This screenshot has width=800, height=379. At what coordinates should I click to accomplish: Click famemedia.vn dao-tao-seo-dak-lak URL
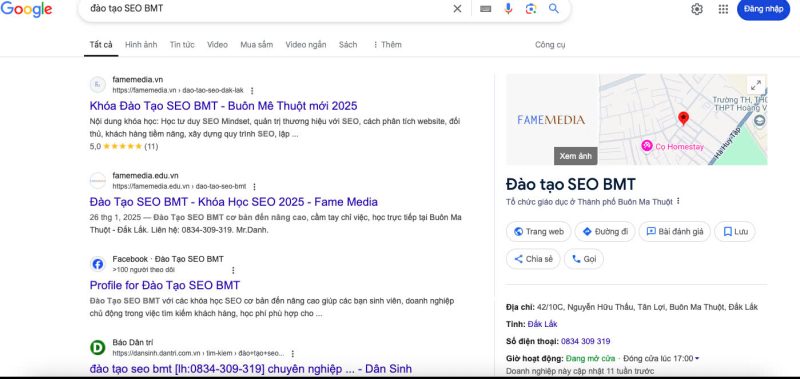tap(178, 90)
